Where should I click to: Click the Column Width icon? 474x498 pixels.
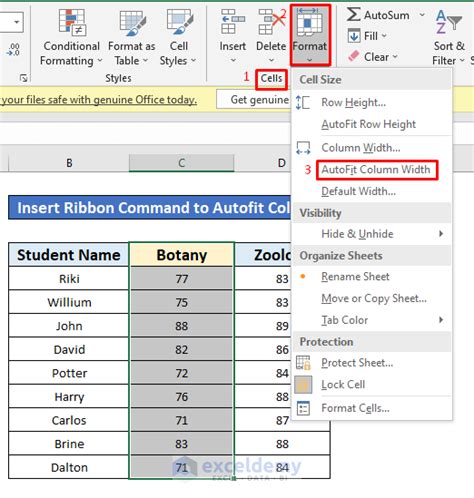pyautogui.click(x=303, y=148)
